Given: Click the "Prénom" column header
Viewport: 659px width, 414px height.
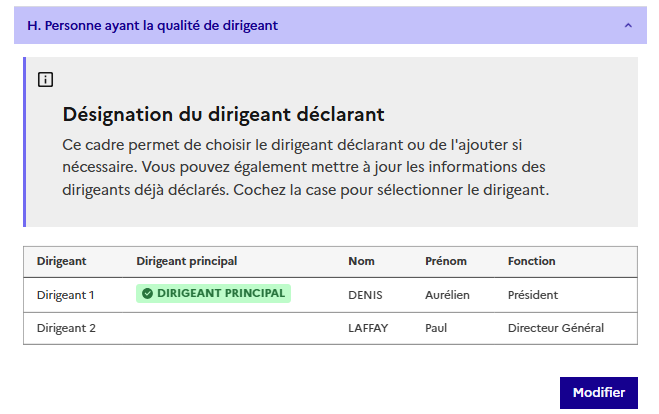Looking at the screenshot, I should pyautogui.click(x=446, y=261).
